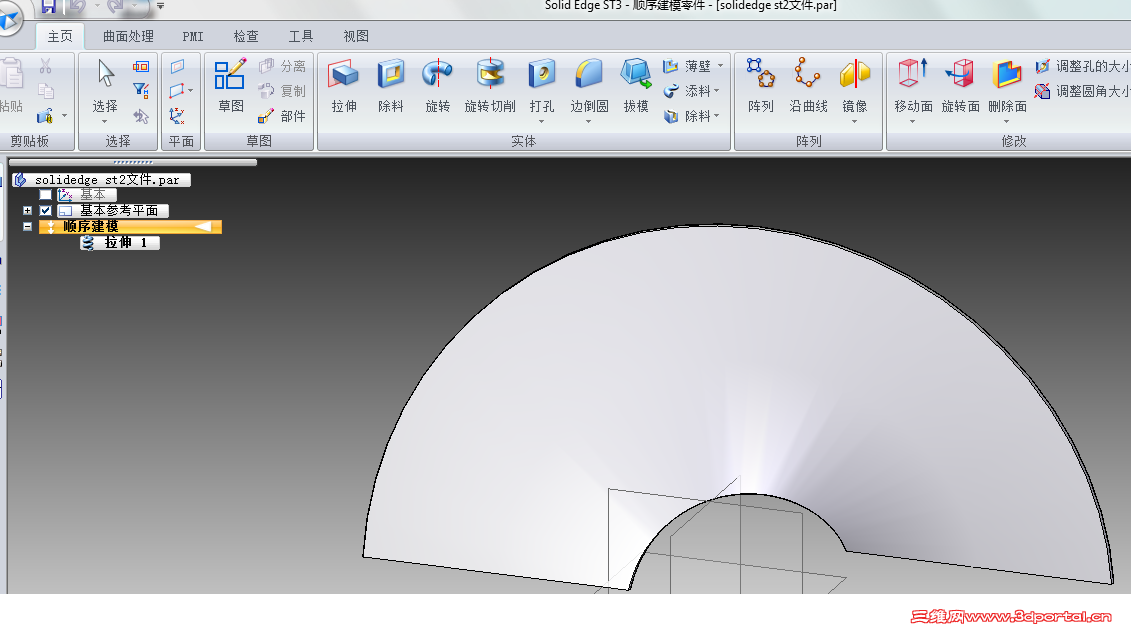Choose the 拔模 draft tool
Image resolution: width=1131 pixels, height=630 pixels.
pyautogui.click(x=635, y=85)
